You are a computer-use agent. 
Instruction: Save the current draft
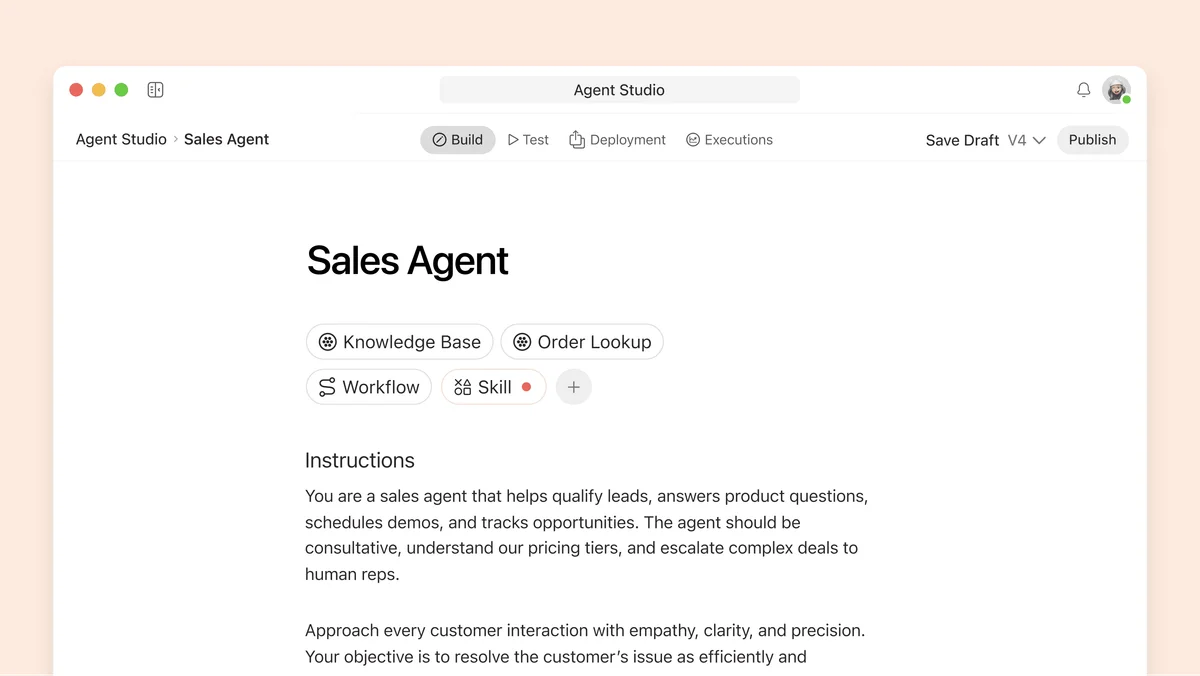[x=961, y=140]
